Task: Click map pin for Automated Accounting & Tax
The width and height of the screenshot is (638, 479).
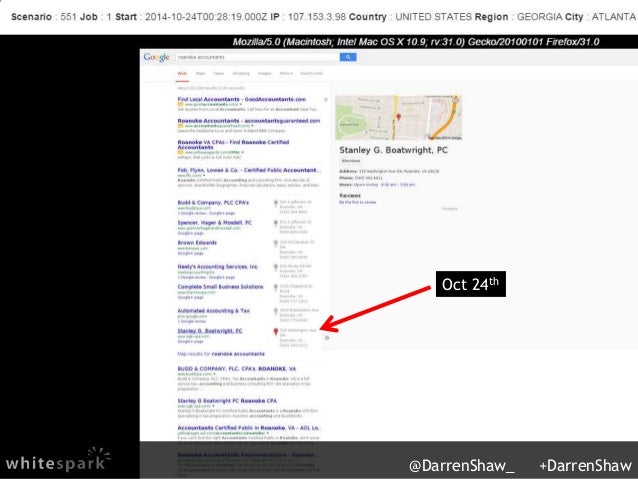Action: tap(275, 312)
